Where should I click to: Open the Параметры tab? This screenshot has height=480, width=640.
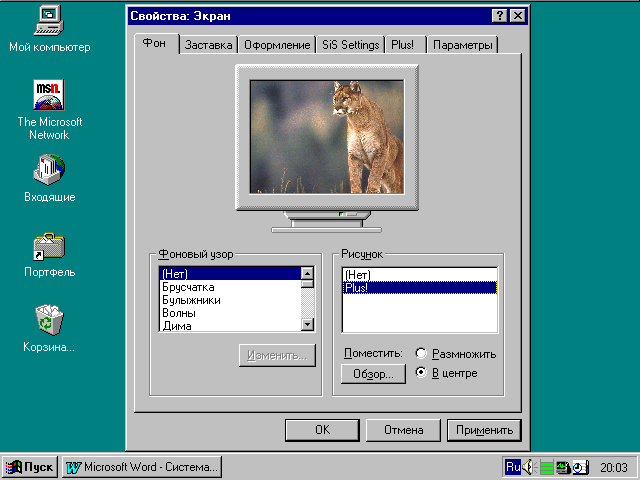pos(462,44)
